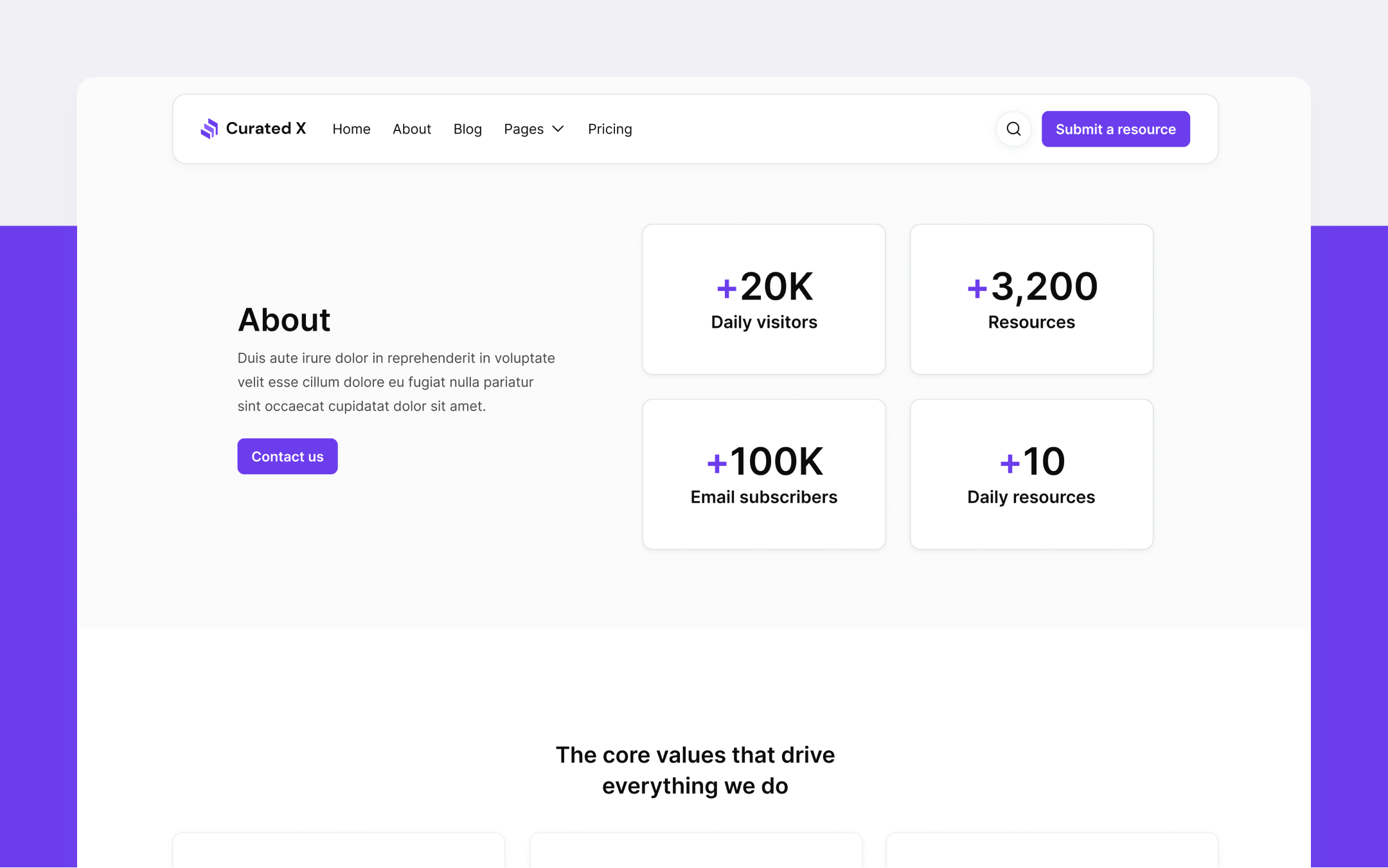Click the +3,200 Resources card
This screenshot has height=868, width=1388.
click(x=1031, y=299)
